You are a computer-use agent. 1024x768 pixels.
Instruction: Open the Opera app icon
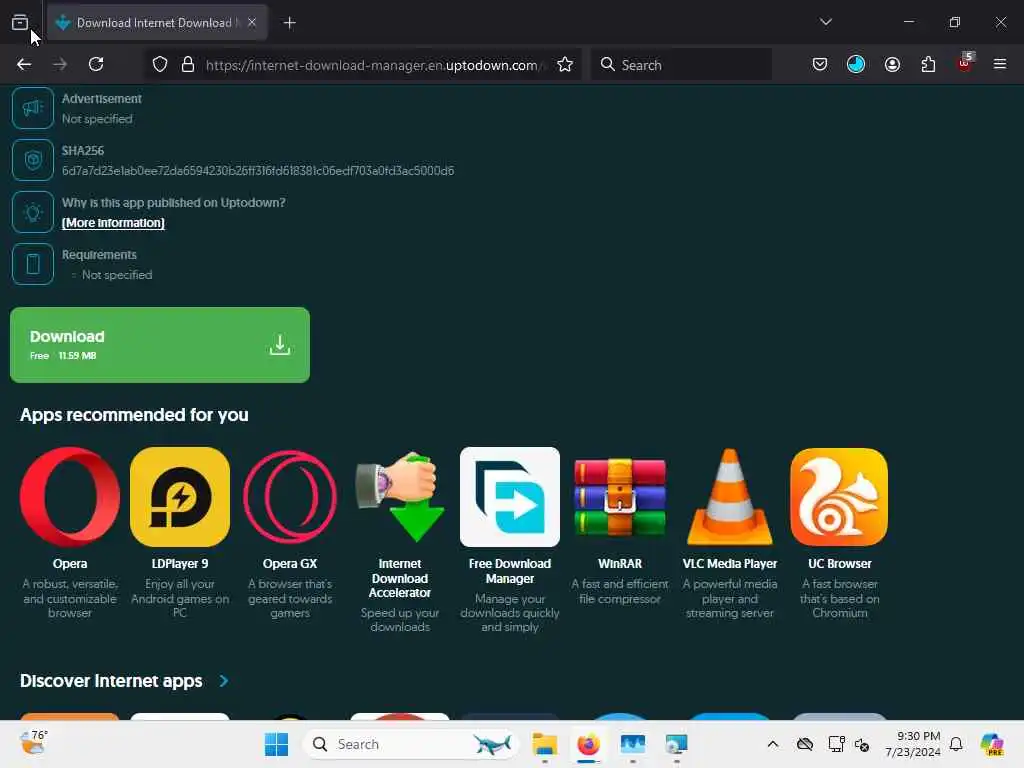(x=70, y=497)
